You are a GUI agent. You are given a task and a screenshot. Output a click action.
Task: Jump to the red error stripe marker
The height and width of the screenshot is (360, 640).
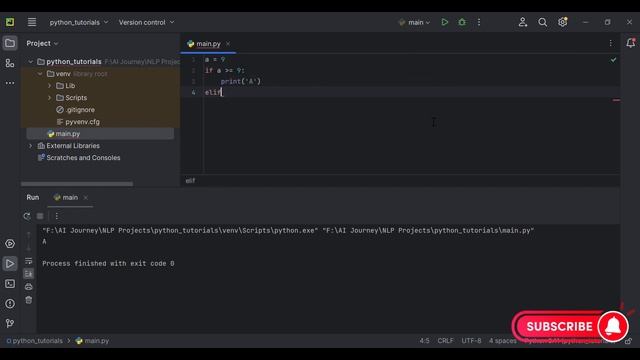616,100
